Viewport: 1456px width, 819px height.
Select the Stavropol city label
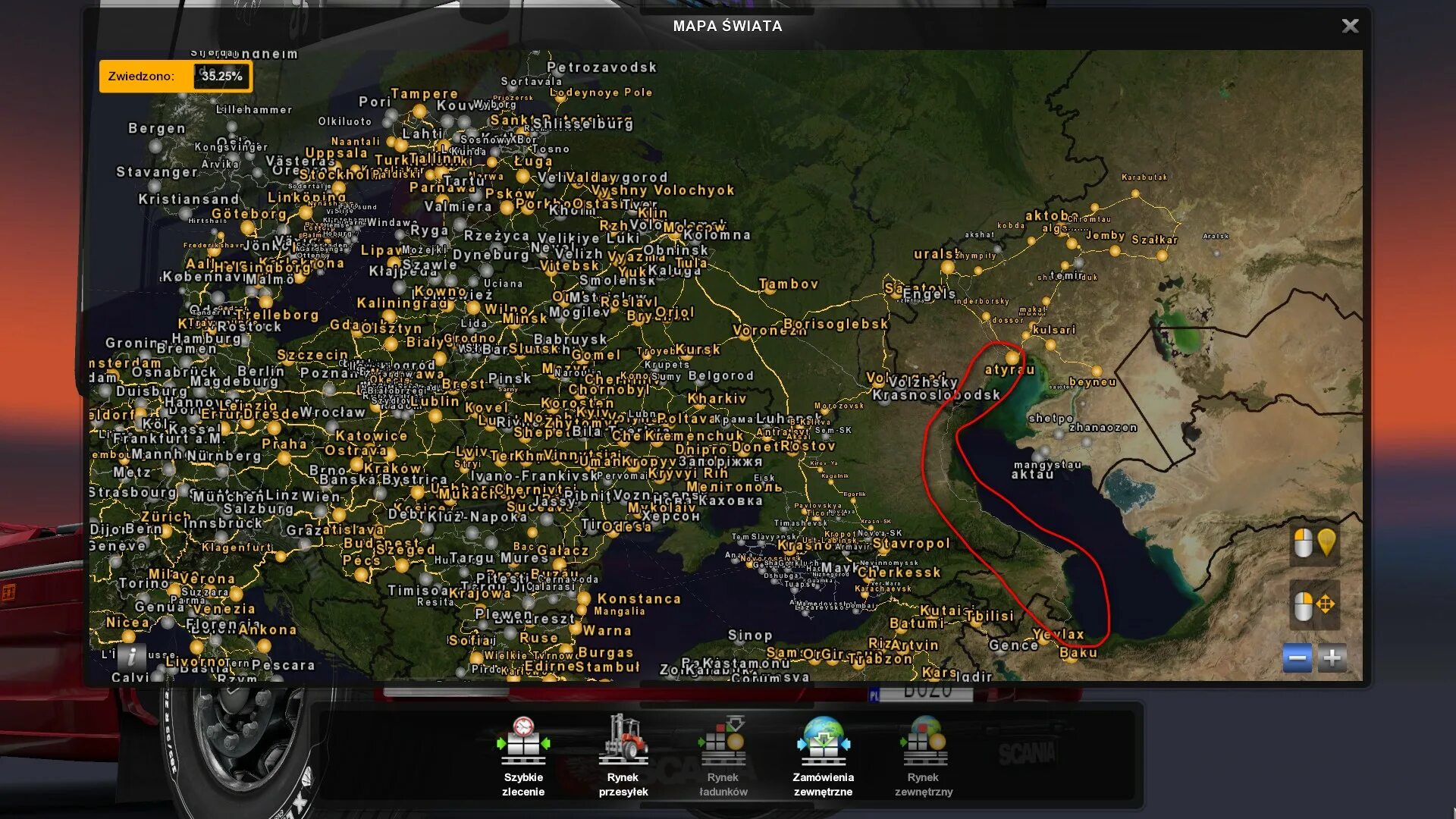[x=911, y=543]
